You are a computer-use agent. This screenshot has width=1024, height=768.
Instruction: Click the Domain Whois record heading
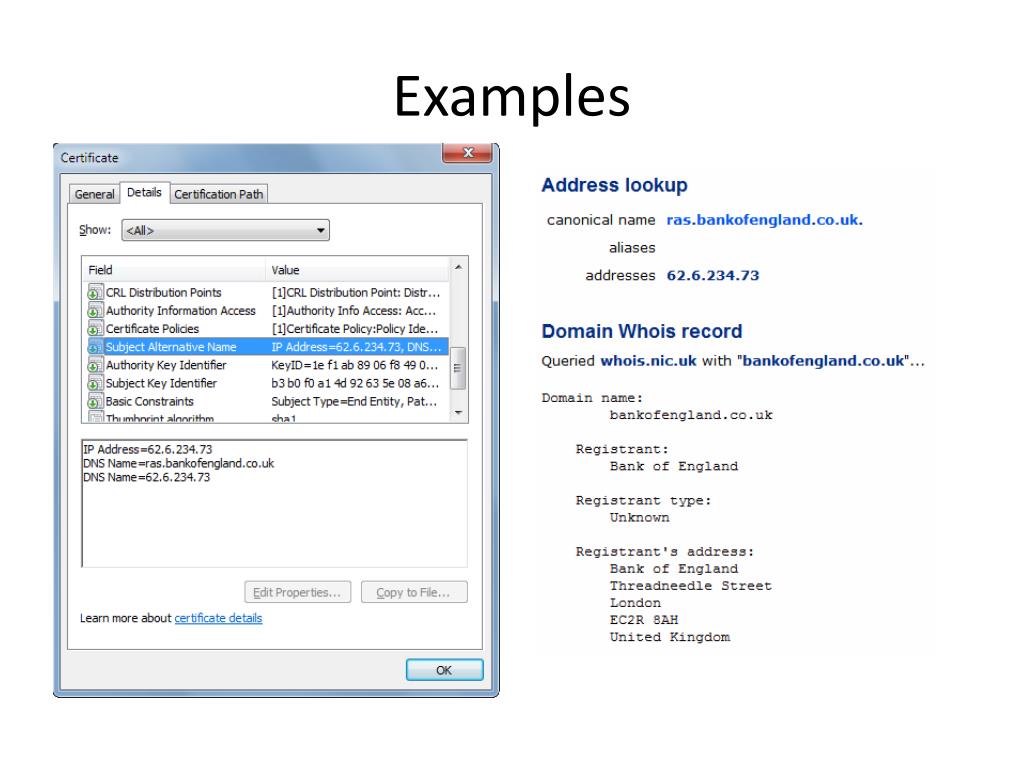(642, 331)
